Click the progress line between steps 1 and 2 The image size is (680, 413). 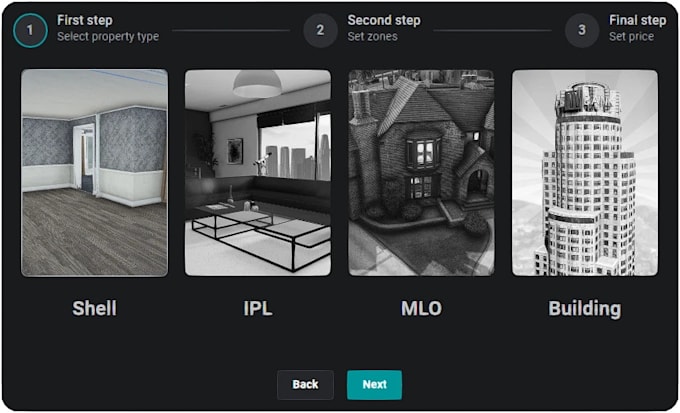(x=231, y=30)
